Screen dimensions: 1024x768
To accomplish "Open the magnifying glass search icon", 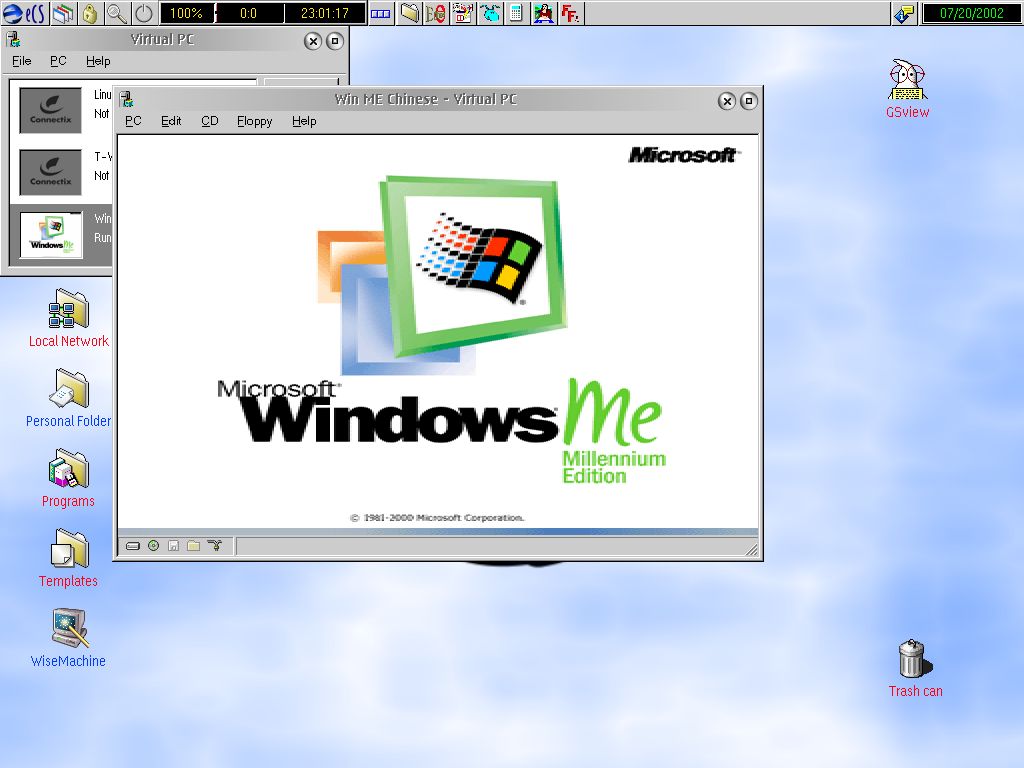I will click(117, 13).
